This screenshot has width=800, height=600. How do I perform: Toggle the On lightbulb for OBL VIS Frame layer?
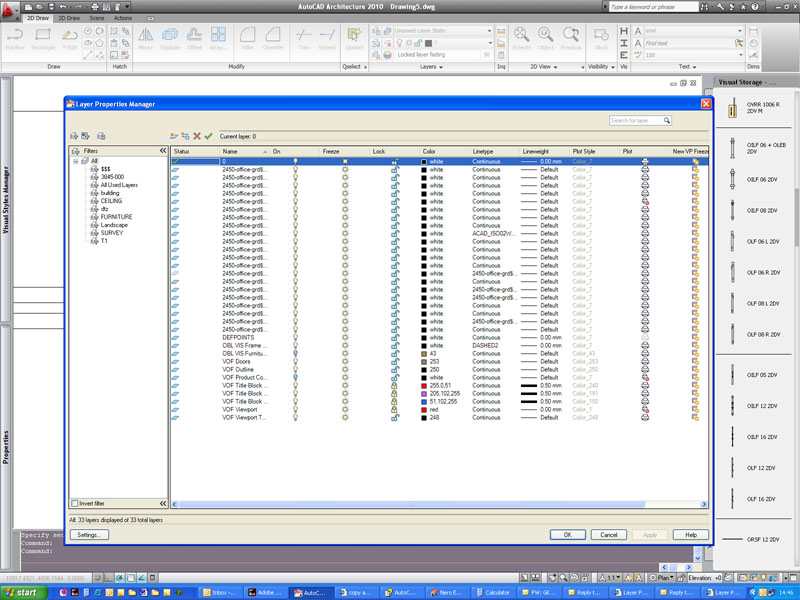click(295, 345)
